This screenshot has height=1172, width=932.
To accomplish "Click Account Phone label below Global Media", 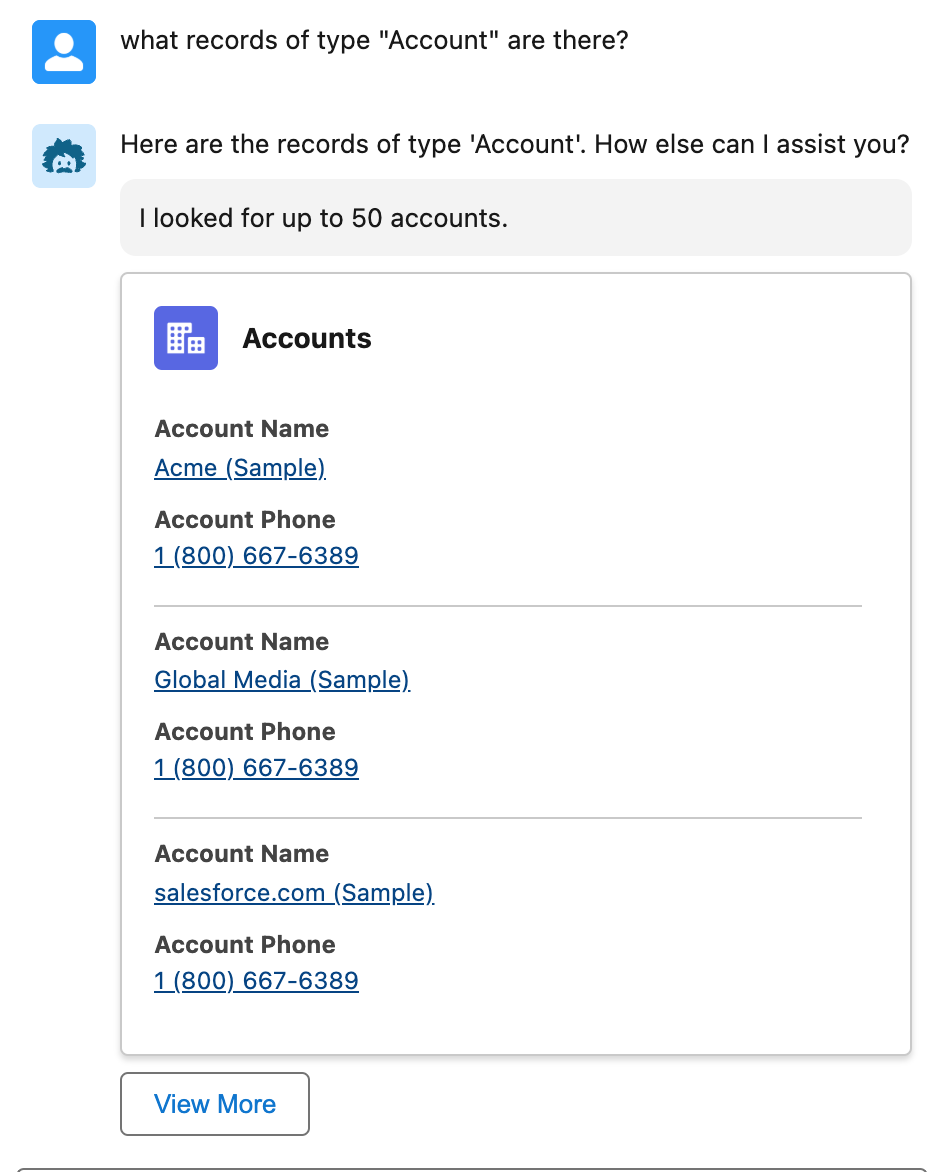I will pyautogui.click(x=244, y=732).
